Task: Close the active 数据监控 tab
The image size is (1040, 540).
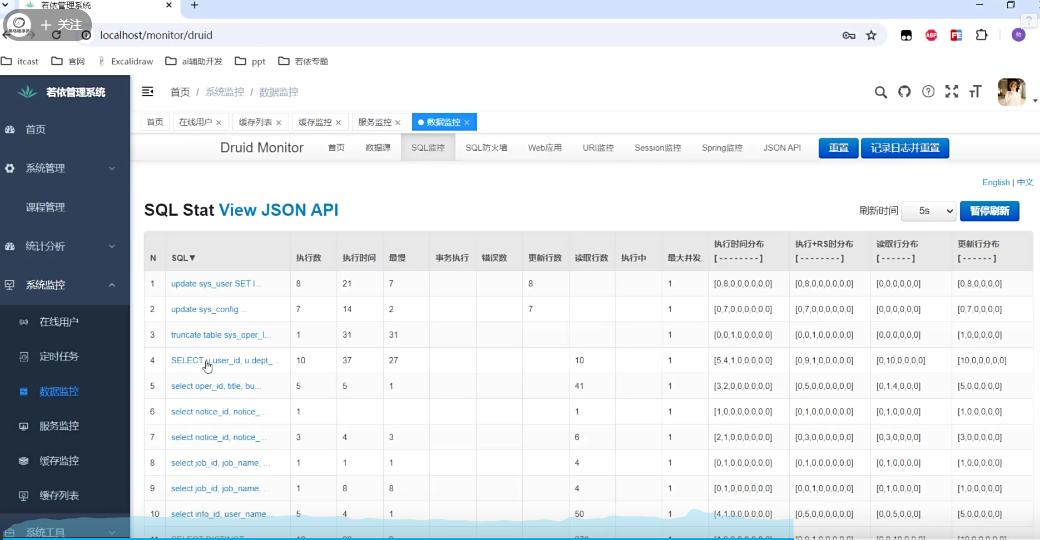Action: [x=467, y=123]
